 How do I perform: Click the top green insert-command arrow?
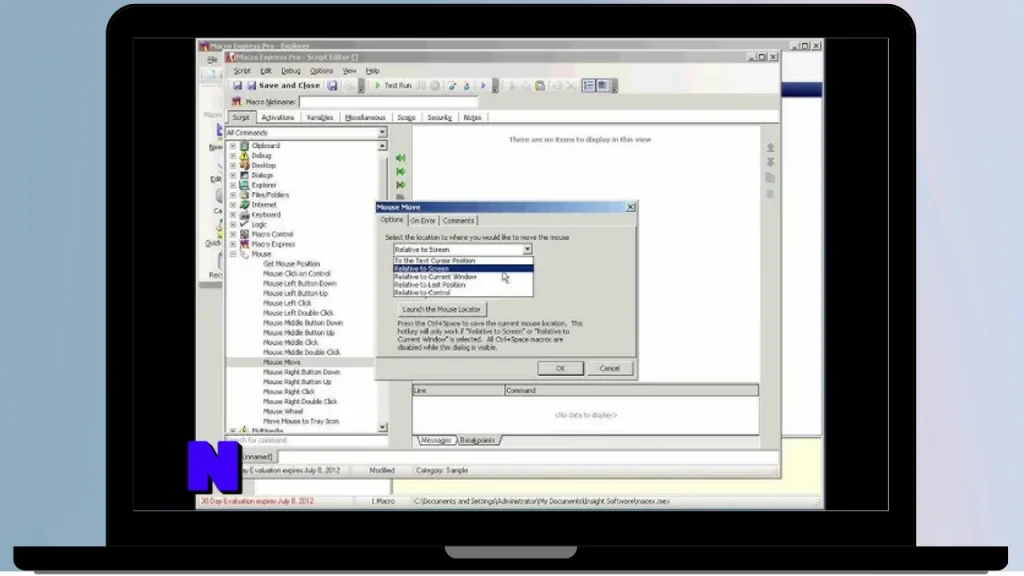(401, 158)
